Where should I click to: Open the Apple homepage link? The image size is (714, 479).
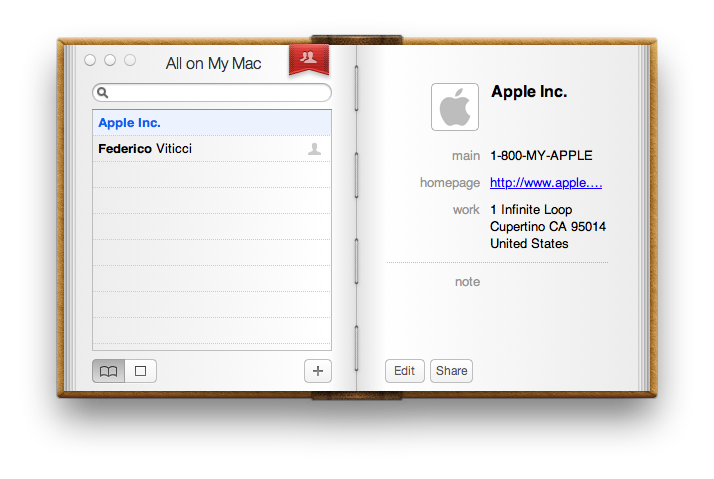pos(546,183)
